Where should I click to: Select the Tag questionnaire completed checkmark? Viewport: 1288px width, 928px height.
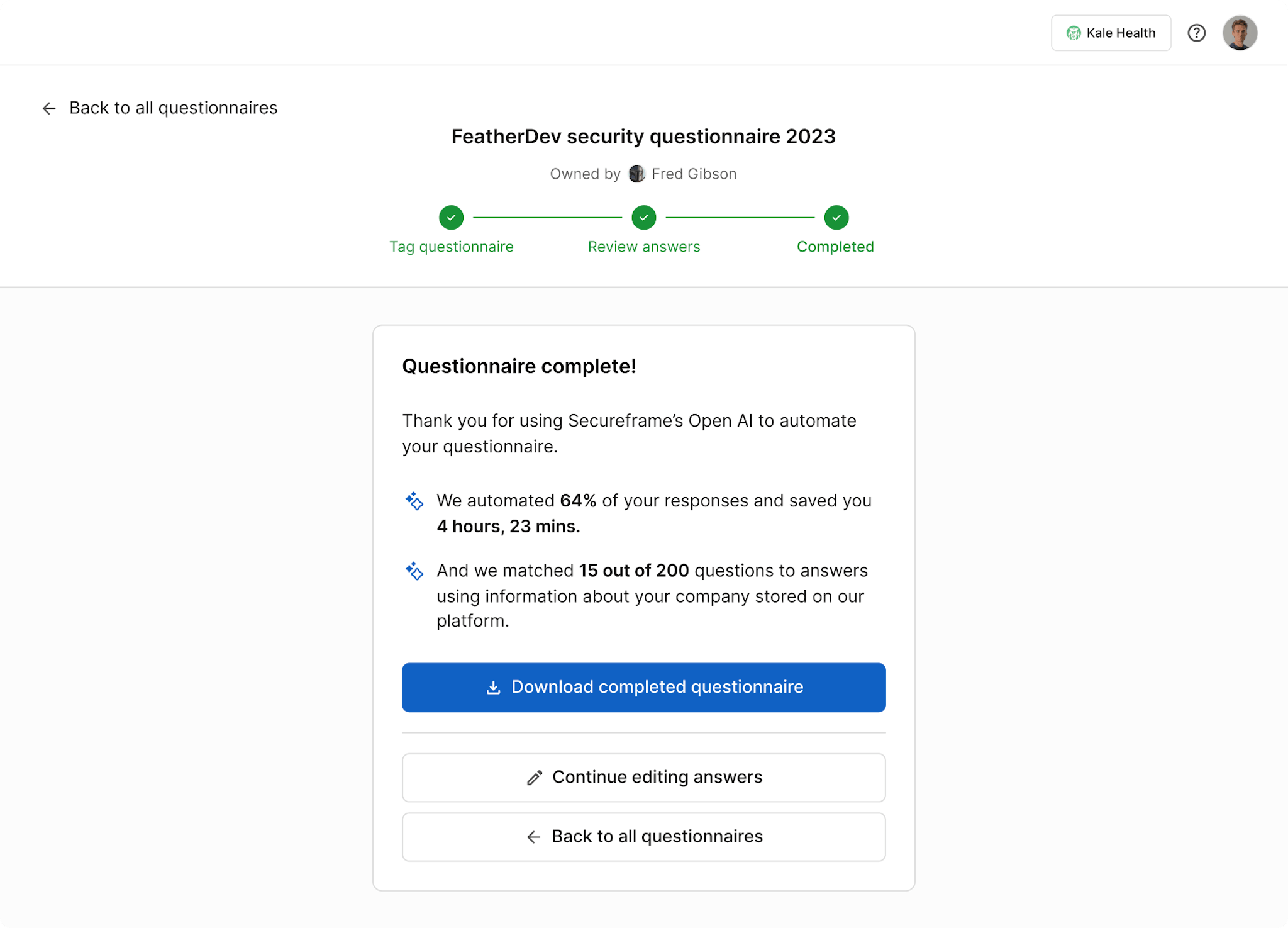451,217
